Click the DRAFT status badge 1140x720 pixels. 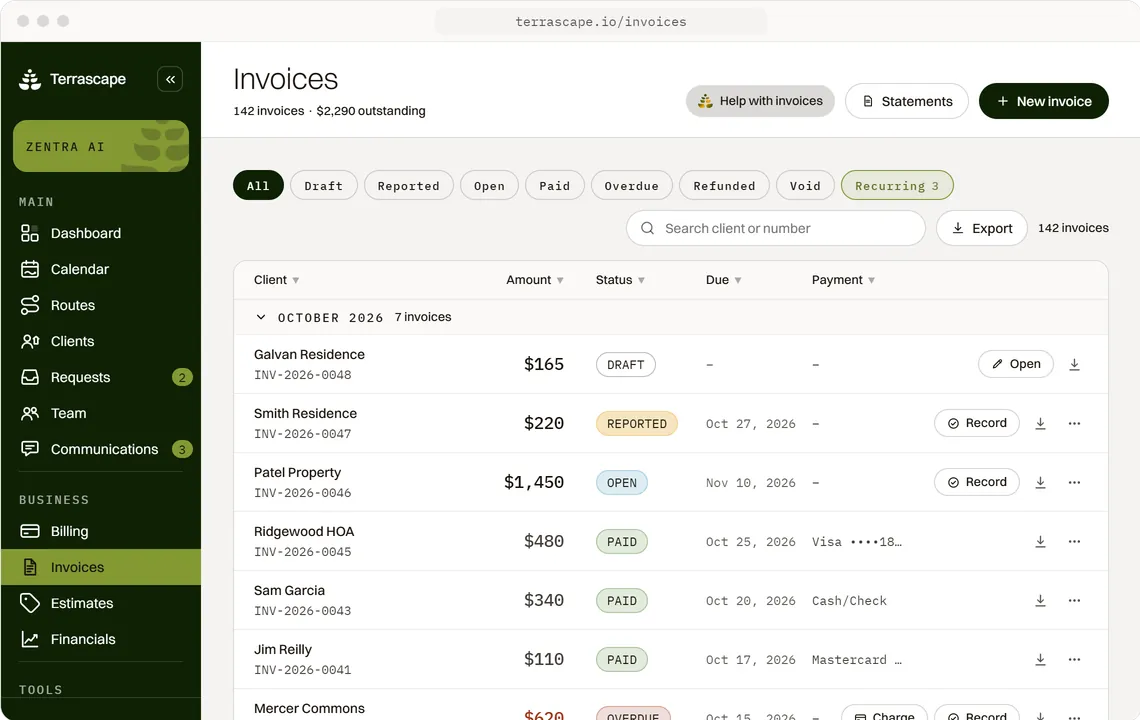(626, 364)
